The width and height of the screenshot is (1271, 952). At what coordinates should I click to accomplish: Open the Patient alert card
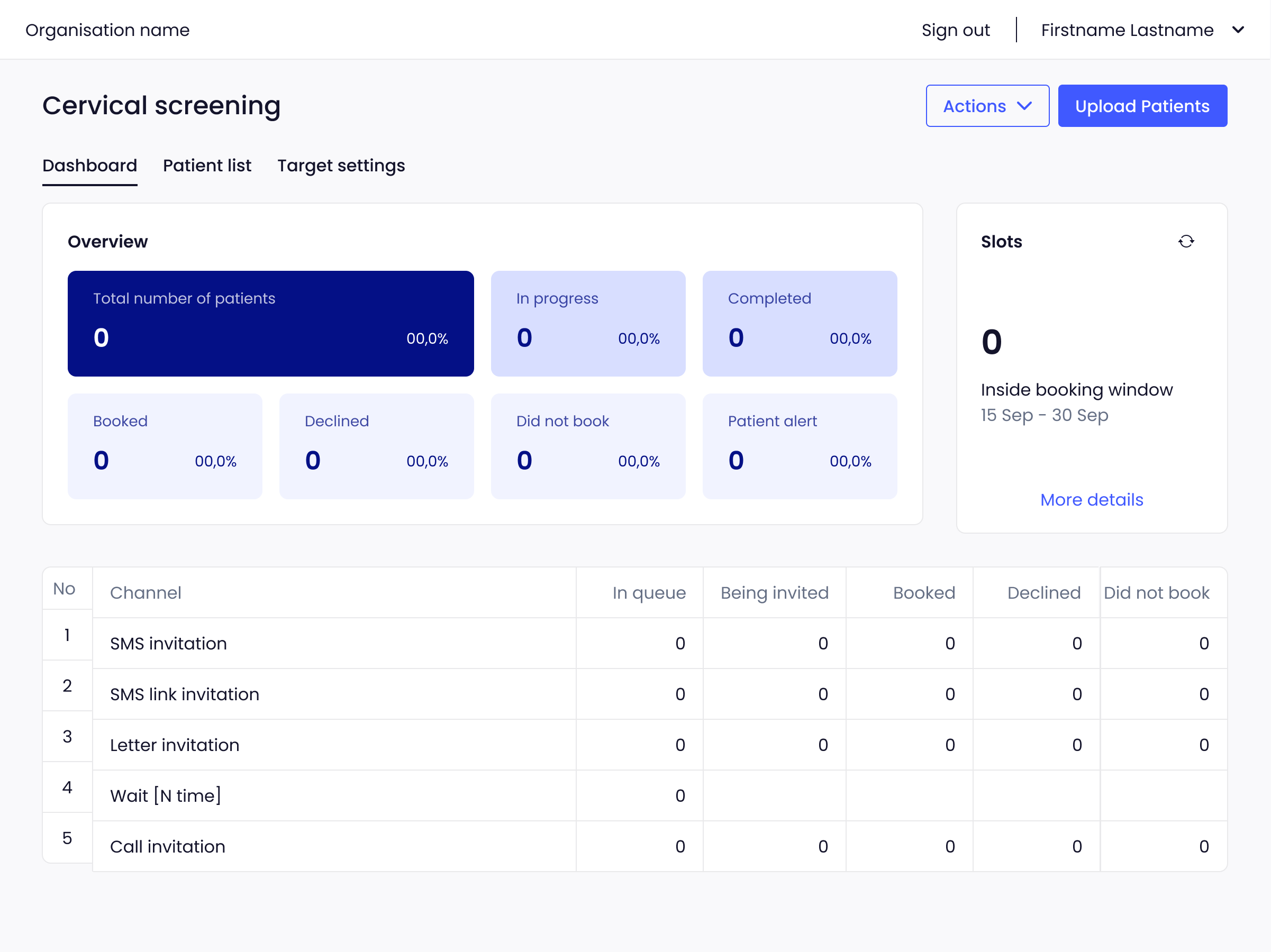coord(799,446)
